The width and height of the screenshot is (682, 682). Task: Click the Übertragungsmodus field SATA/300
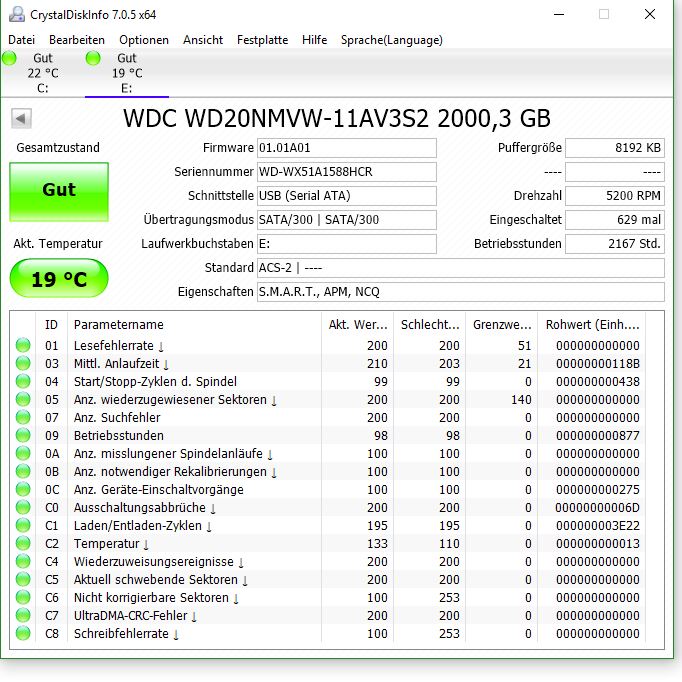347,220
